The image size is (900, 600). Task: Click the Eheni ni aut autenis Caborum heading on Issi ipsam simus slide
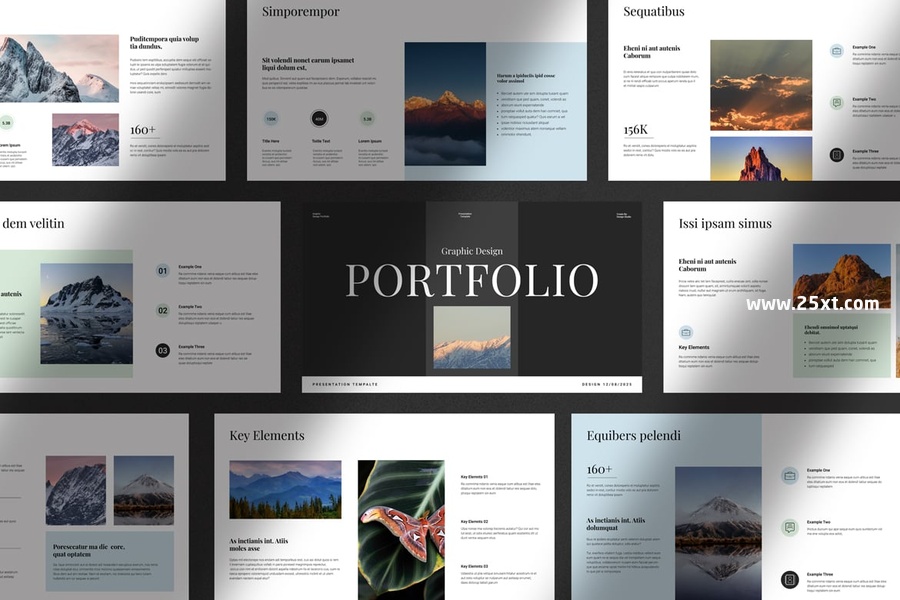click(707, 265)
